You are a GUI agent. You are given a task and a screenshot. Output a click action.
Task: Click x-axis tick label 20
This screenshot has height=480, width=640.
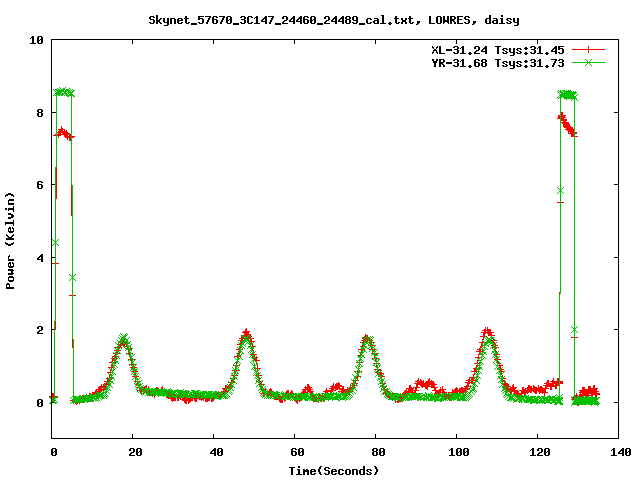point(135,452)
